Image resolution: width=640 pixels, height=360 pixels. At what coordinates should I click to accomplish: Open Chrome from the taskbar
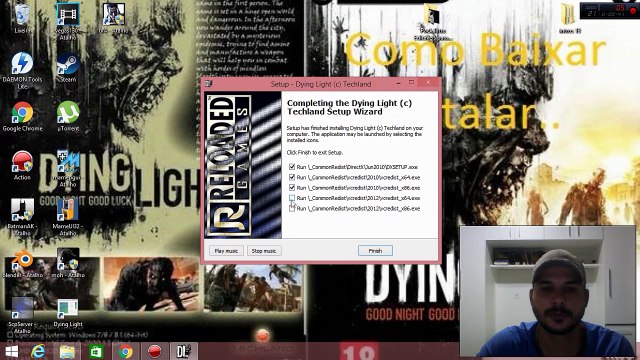(x=126, y=351)
